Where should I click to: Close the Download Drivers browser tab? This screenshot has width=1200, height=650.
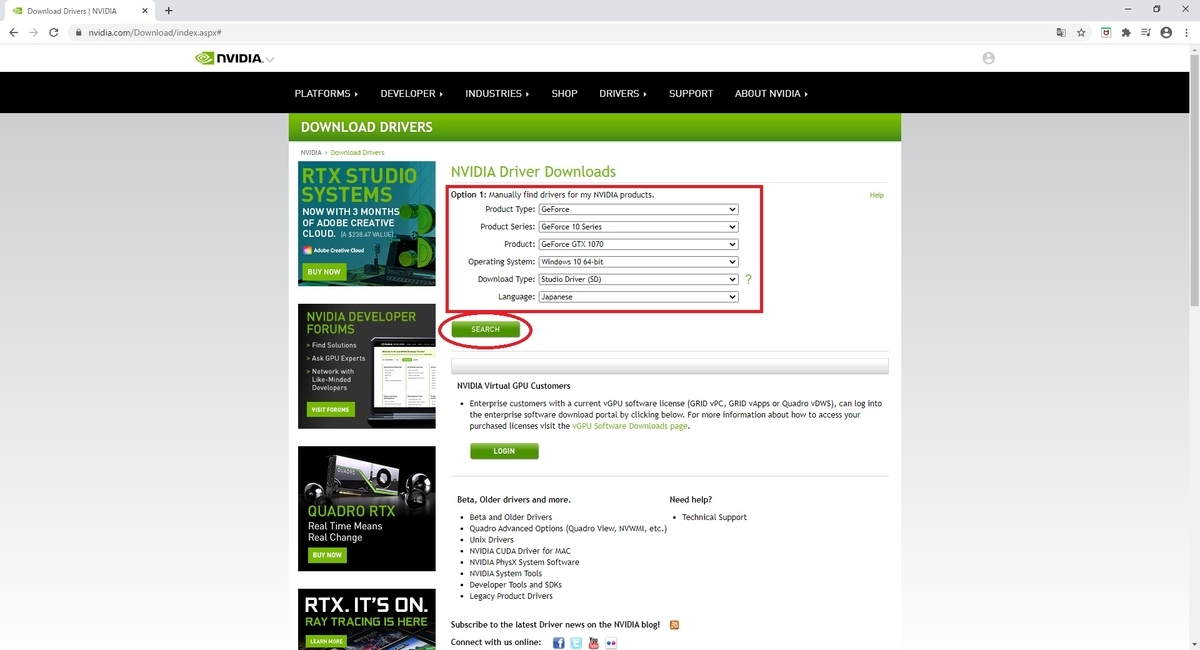[x=145, y=10]
